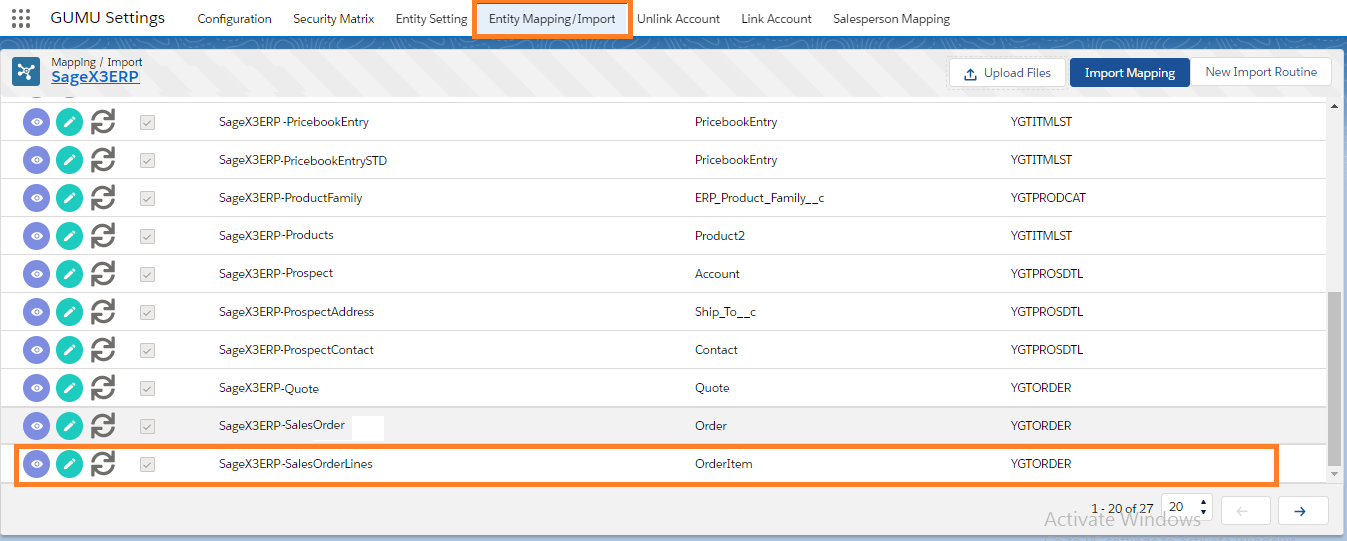The width and height of the screenshot is (1347, 541).
Task: Select the SageX3ERP-SalesOrderLines name cell
Action: (x=296, y=464)
